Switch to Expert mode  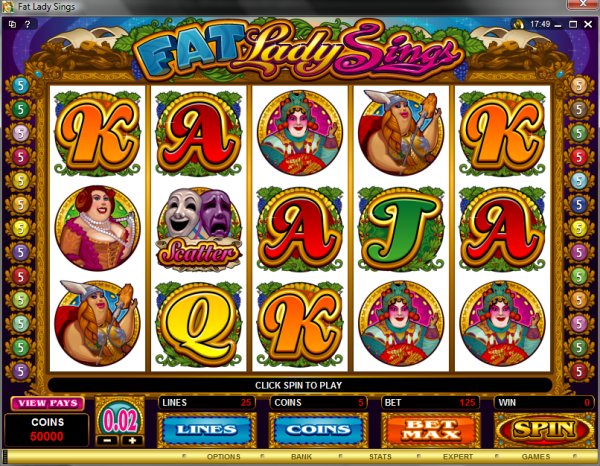(458, 457)
